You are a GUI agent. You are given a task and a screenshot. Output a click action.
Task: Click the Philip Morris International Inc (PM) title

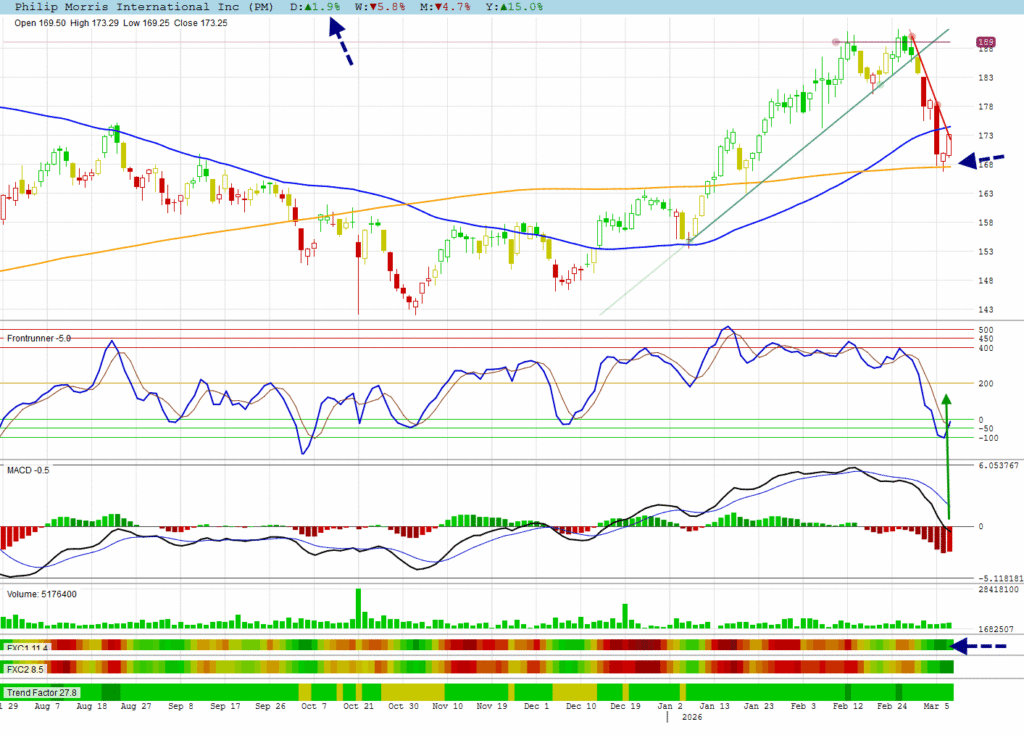tap(144, 6)
